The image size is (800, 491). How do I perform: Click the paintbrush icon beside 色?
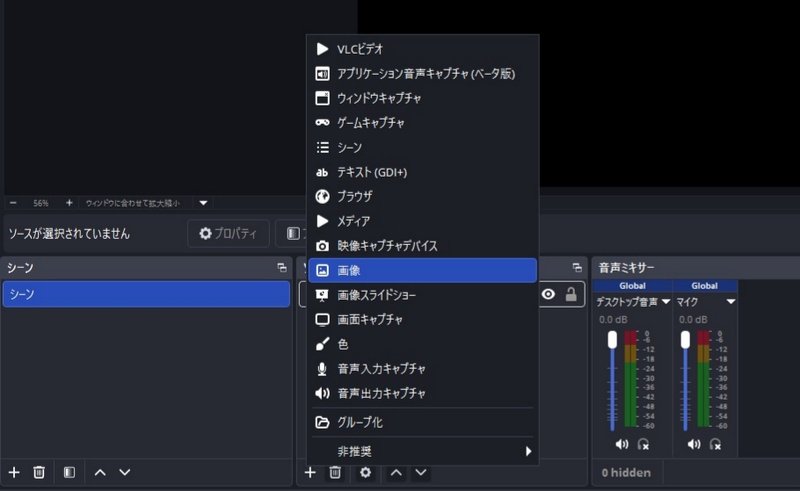322,344
